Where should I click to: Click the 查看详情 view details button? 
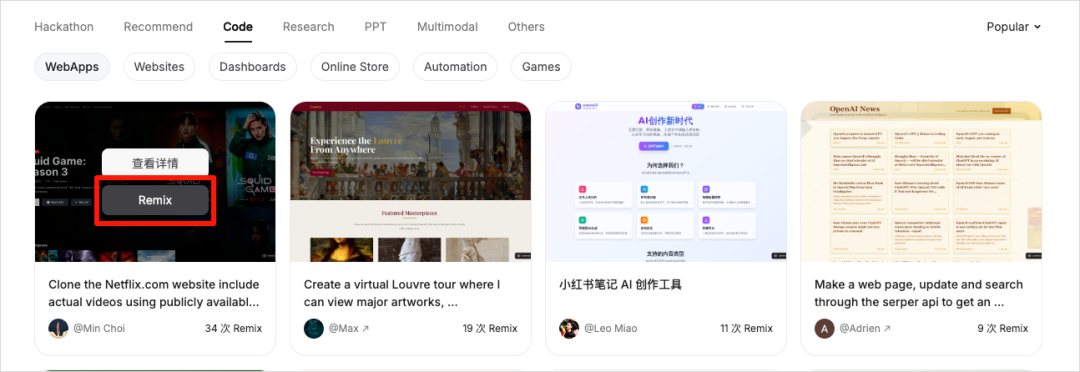pyautogui.click(x=155, y=163)
